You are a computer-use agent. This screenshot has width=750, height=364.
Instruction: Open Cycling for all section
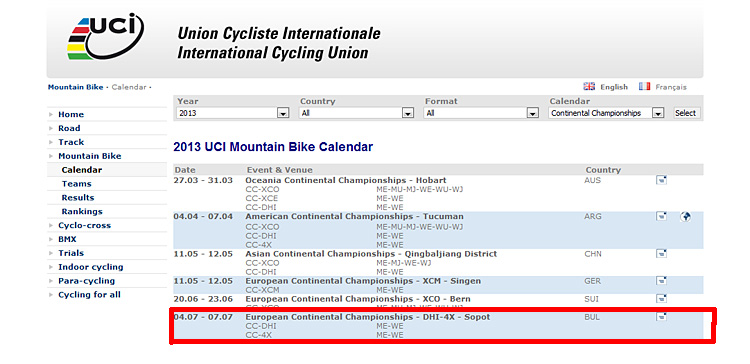89,295
